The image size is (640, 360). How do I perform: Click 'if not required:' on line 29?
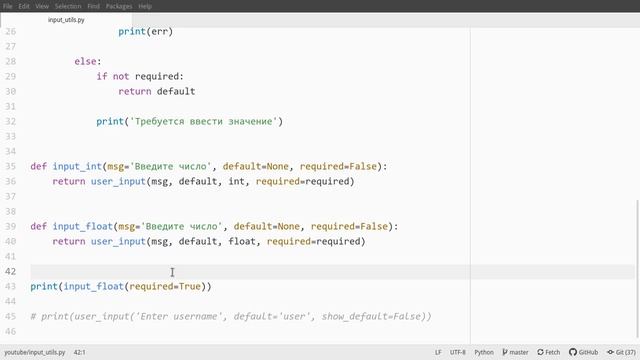click(140, 76)
